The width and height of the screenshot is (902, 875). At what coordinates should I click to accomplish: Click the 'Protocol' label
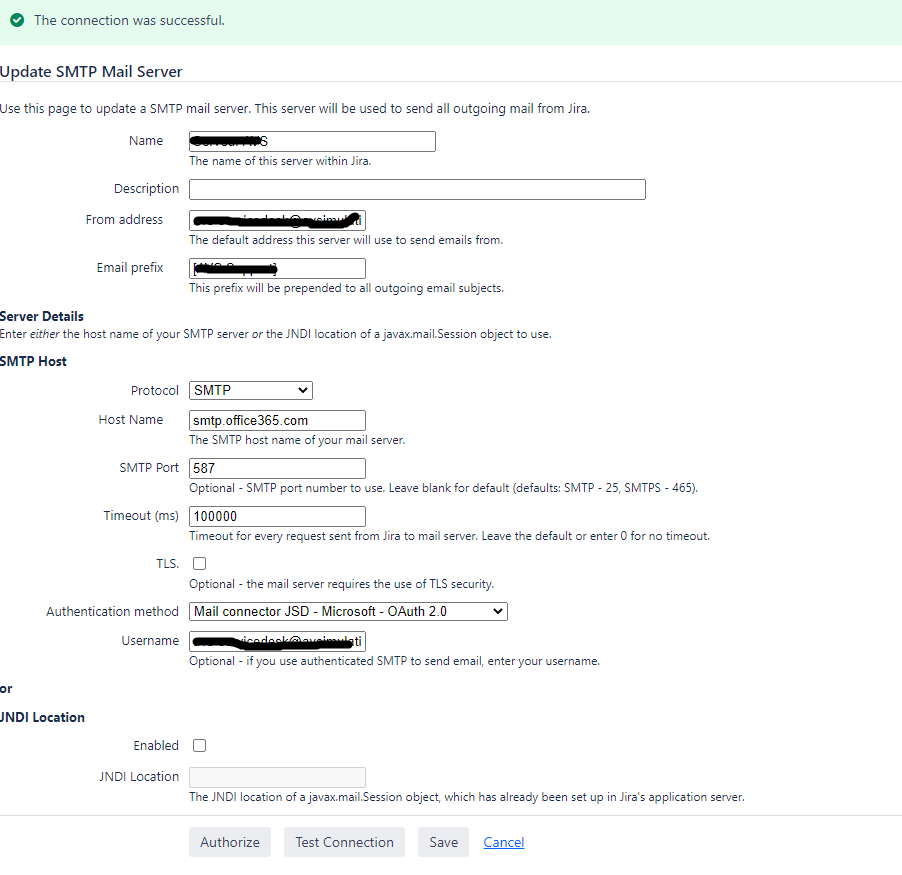[x=155, y=391]
